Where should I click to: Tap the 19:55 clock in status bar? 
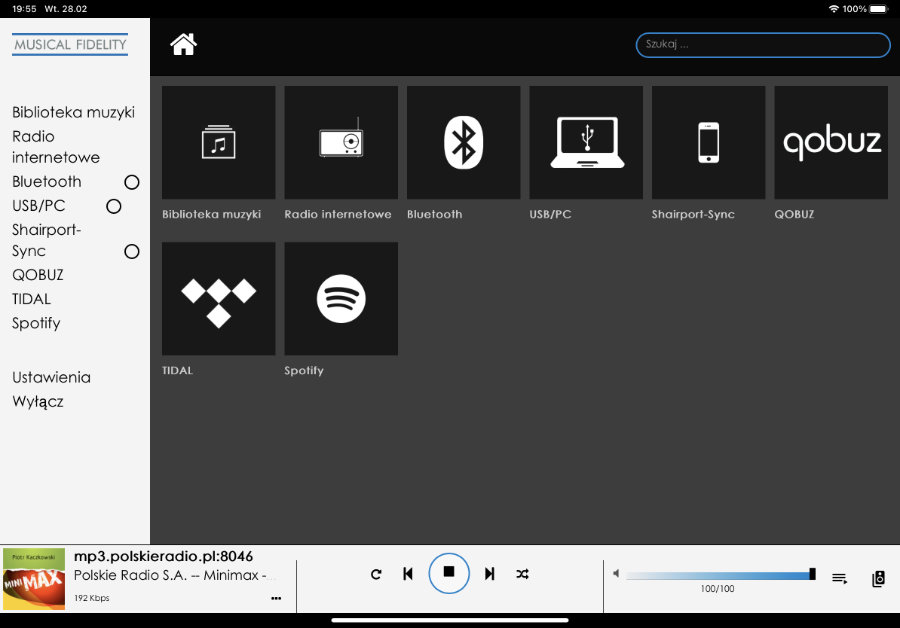(24, 9)
